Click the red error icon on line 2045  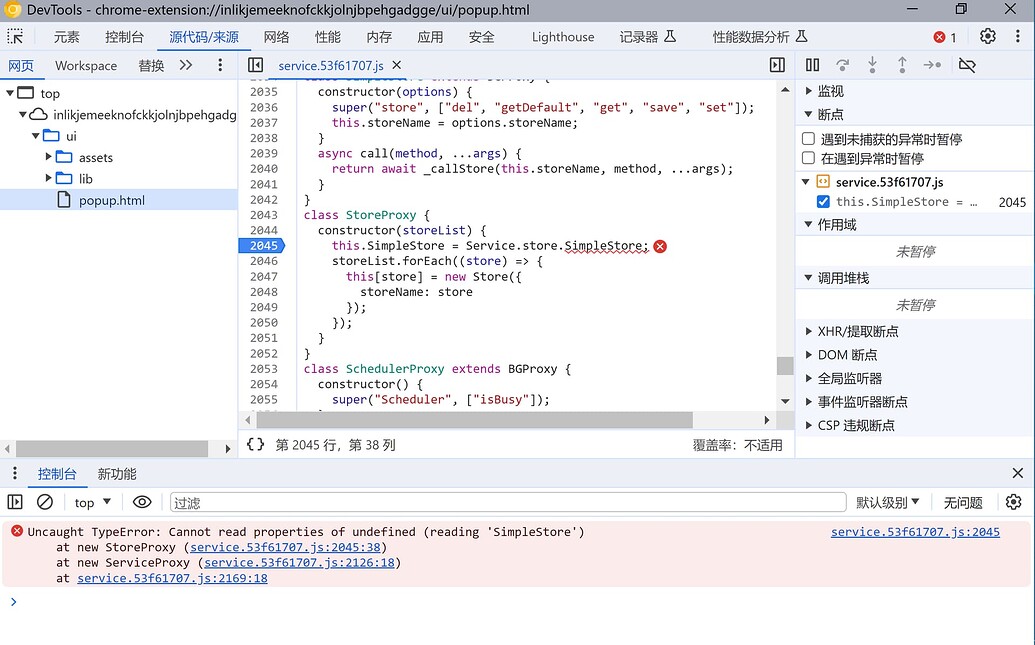pyautogui.click(x=659, y=246)
